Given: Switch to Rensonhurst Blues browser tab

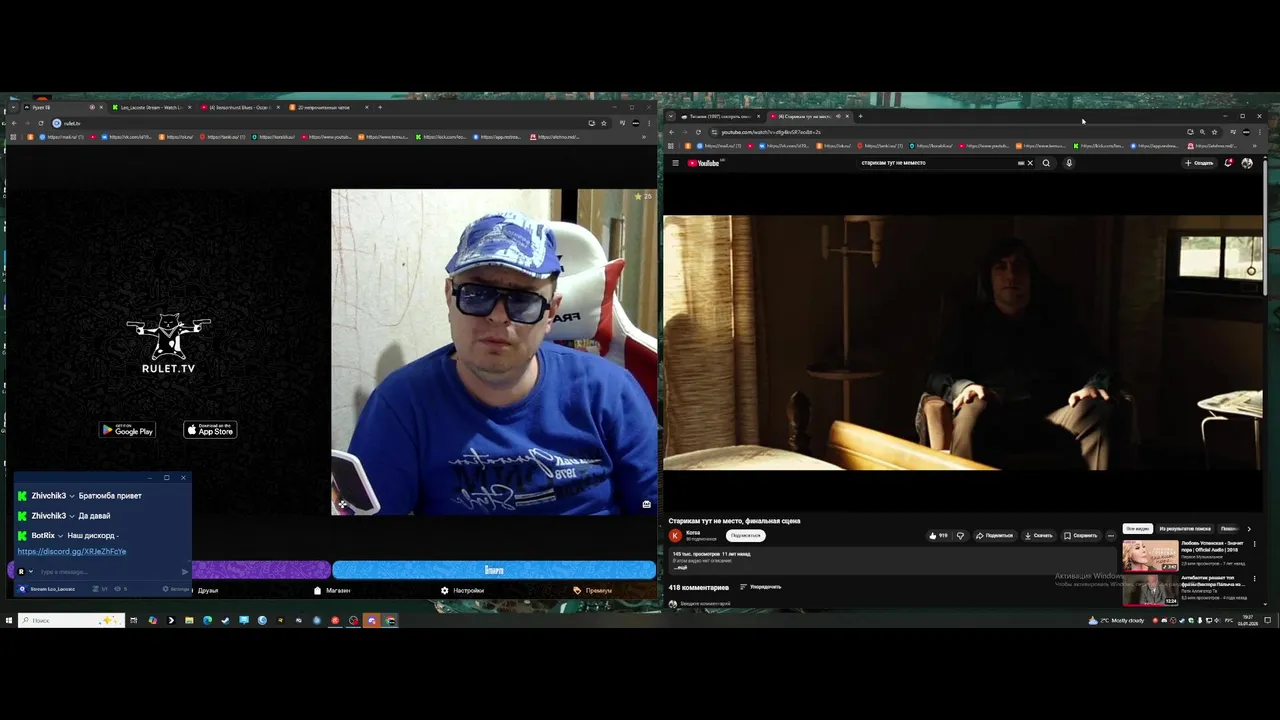Looking at the screenshot, I should (x=238, y=107).
